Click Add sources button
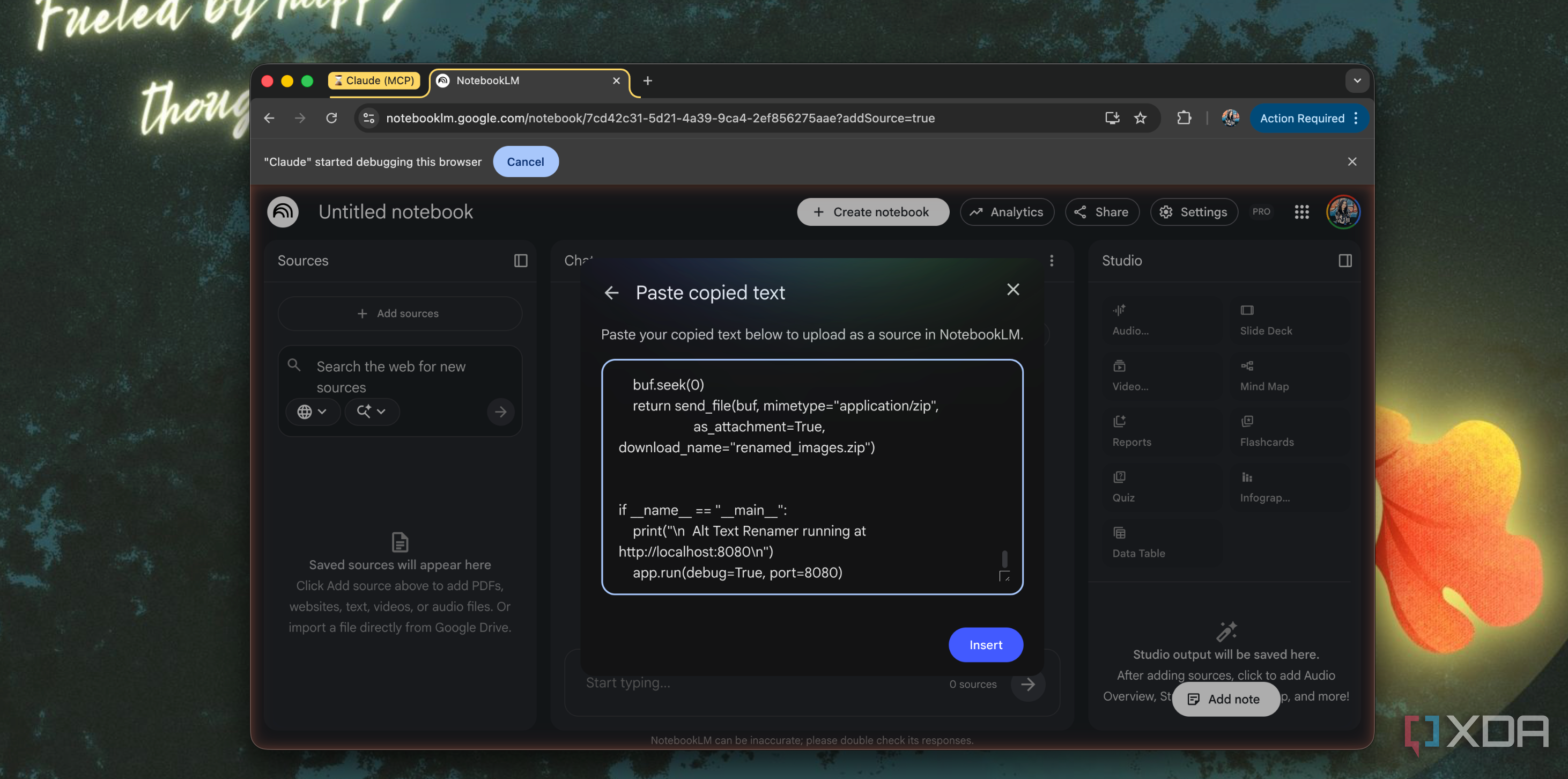This screenshot has width=1568, height=779. (x=400, y=313)
